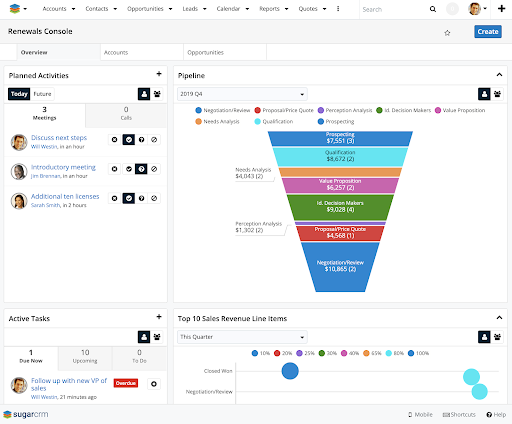
Task: Show team Top 10 revenue items
Action: tap(497, 337)
